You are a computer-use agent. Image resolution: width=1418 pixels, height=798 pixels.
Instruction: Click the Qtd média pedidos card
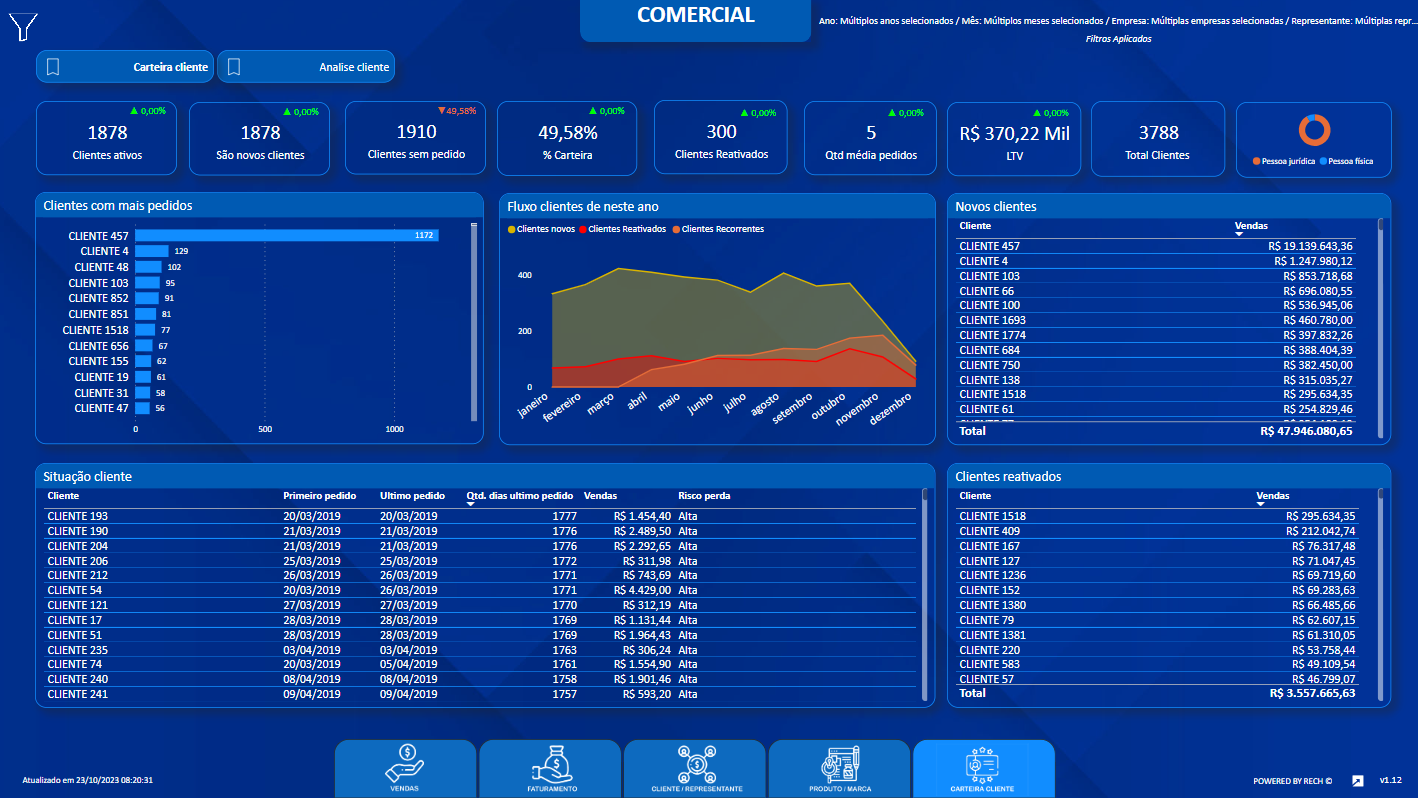pos(870,138)
